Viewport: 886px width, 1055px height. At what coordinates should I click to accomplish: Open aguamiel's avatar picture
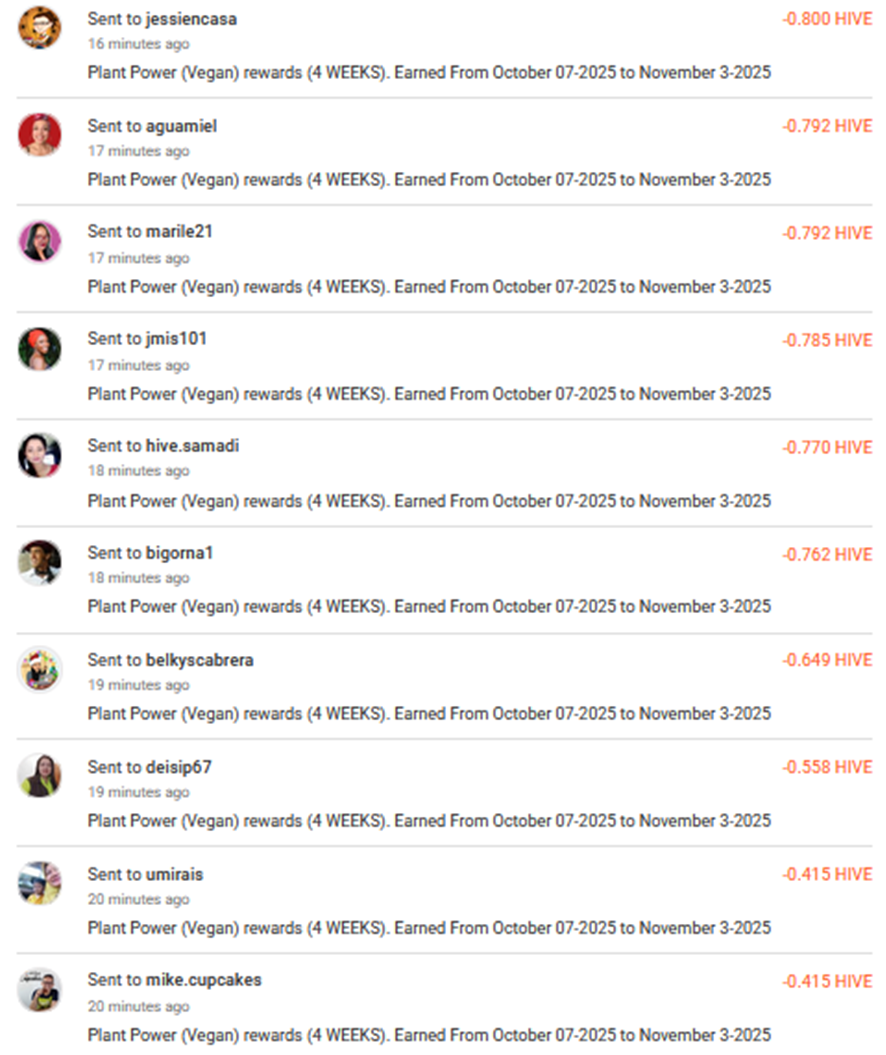[x=40, y=134]
